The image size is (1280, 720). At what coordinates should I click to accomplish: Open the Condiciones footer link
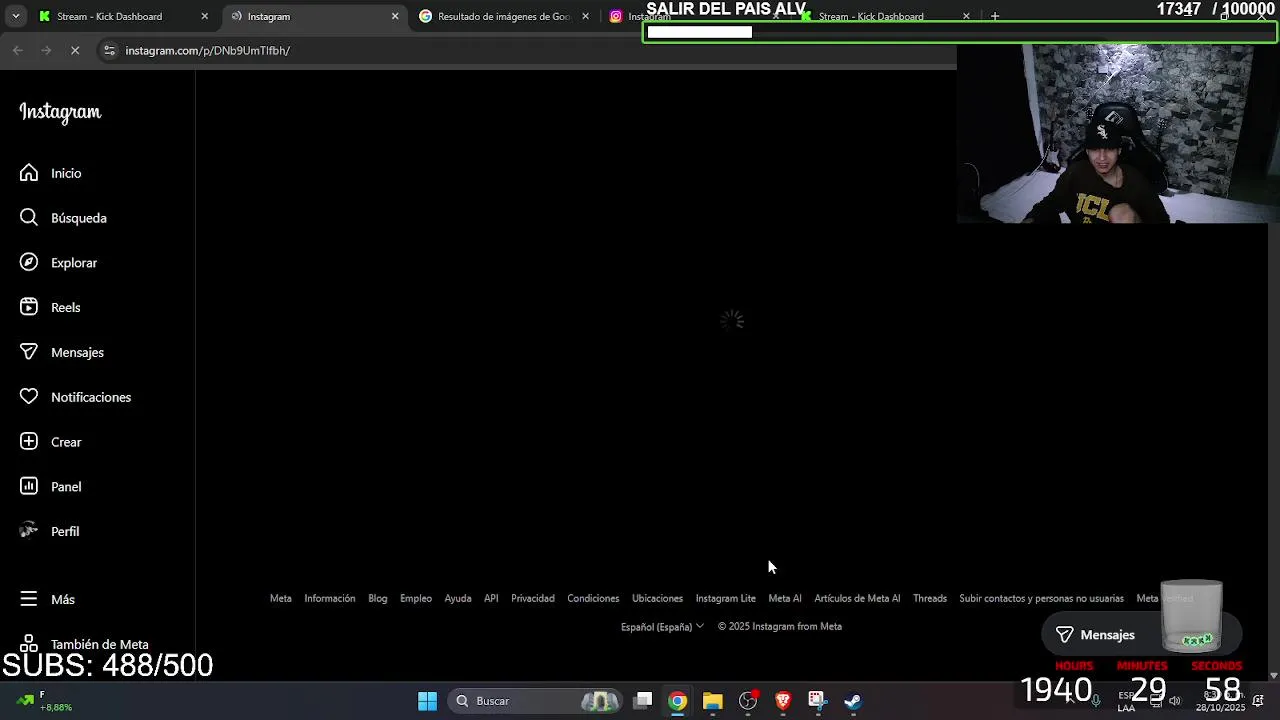pyautogui.click(x=593, y=599)
